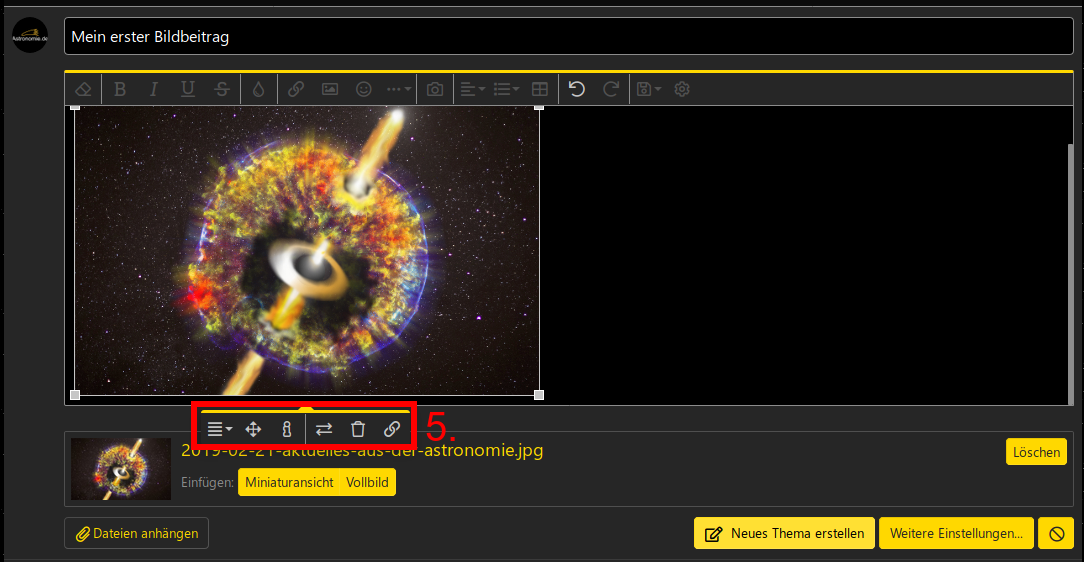
Task: Click the replace image swap icon
Action: [324, 429]
